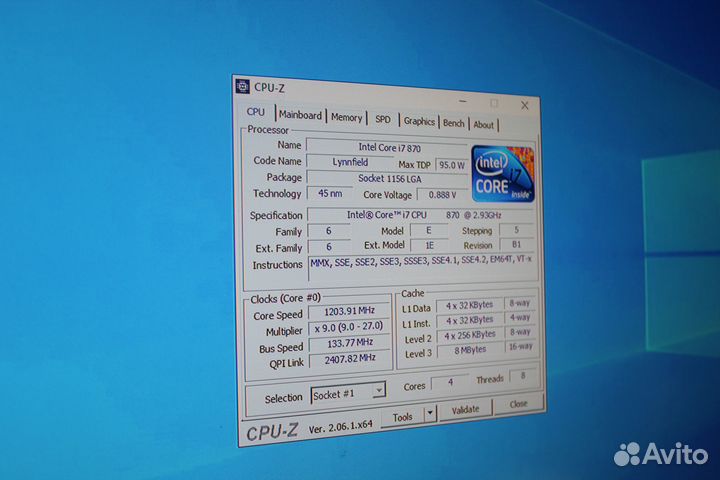This screenshot has height=480, width=720.
Task: Click the Bus Speed value '133.77 MHz'
Action: point(350,343)
